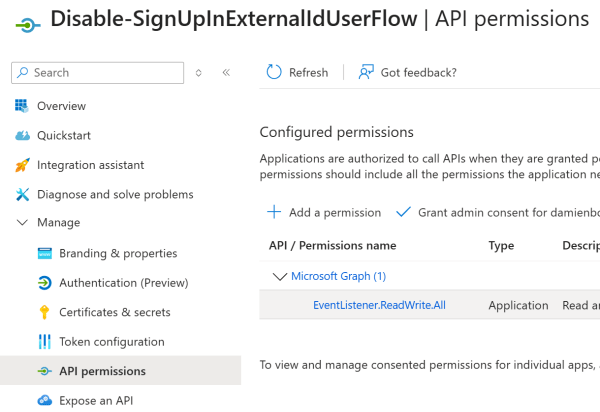Click Got feedback? button

[x=408, y=72]
